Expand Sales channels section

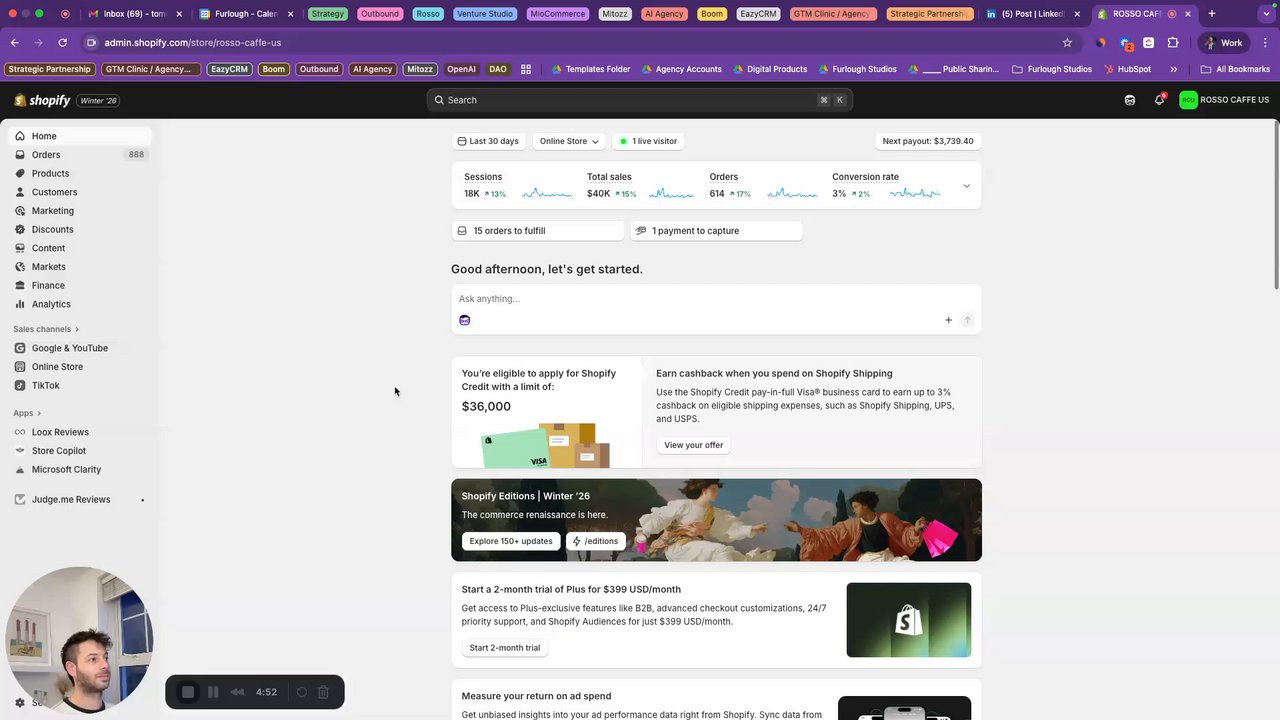[46, 329]
